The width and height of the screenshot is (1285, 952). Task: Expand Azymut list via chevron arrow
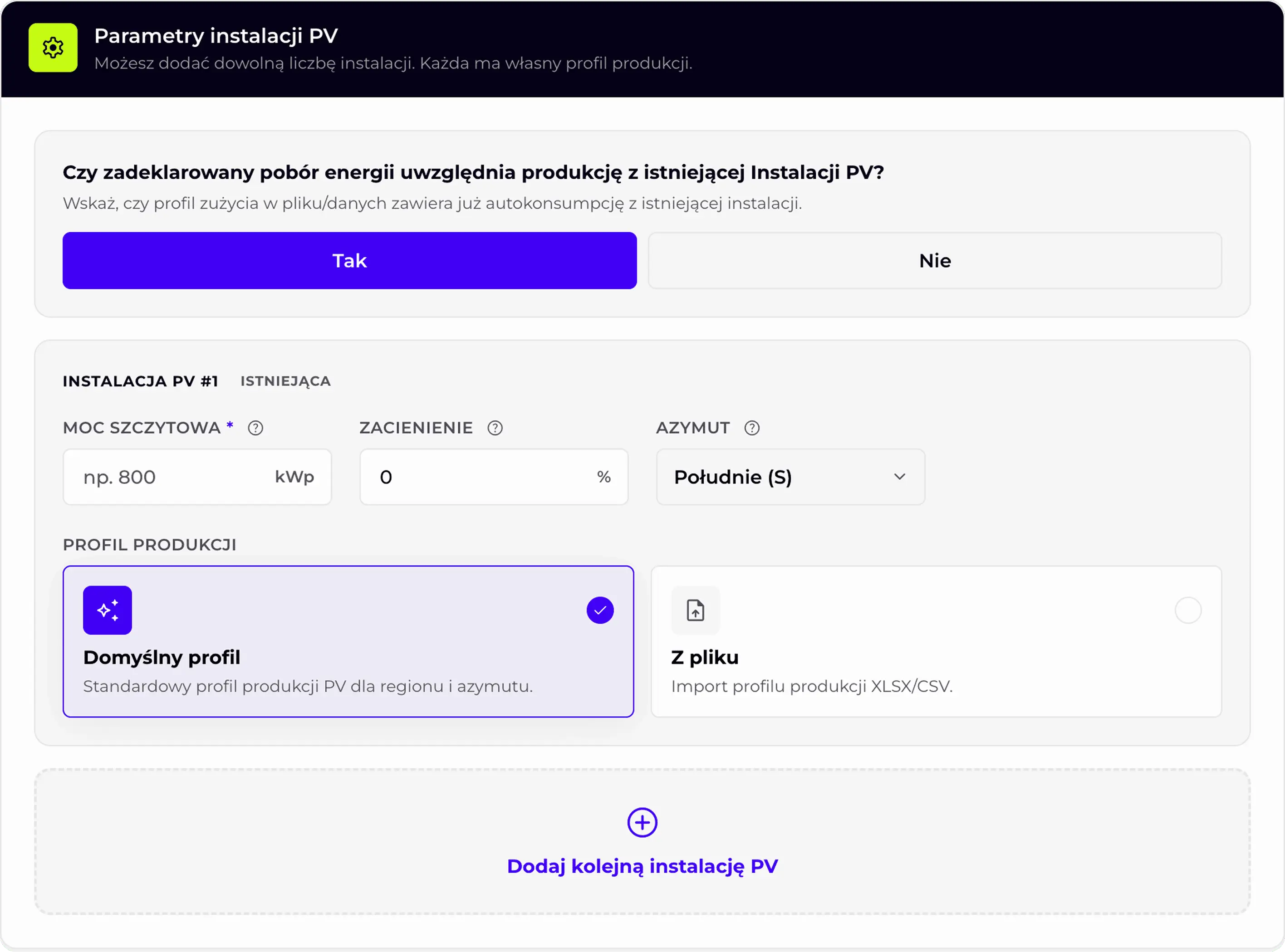pyautogui.click(x=899, y=477)
